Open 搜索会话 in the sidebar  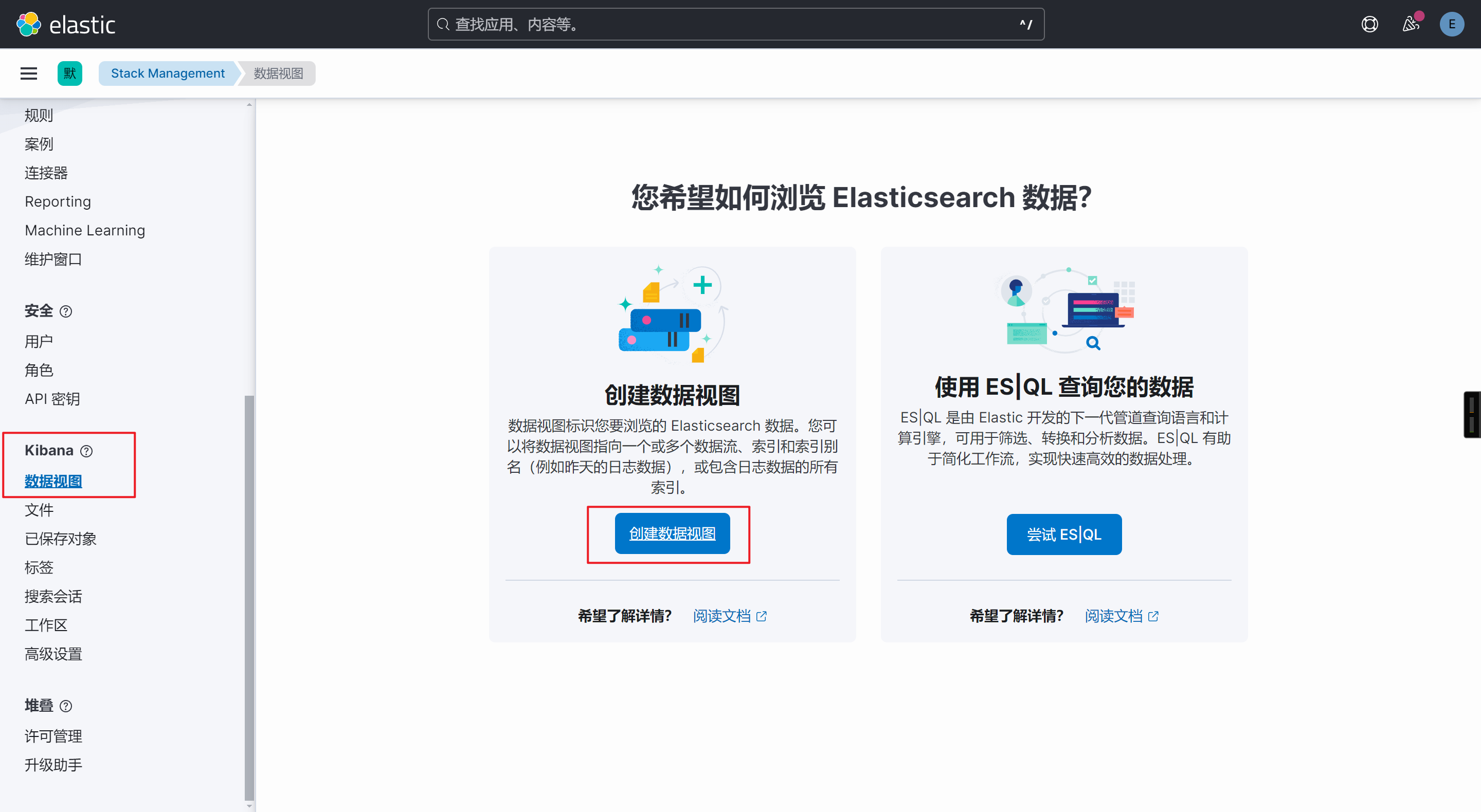click(53, 597)
